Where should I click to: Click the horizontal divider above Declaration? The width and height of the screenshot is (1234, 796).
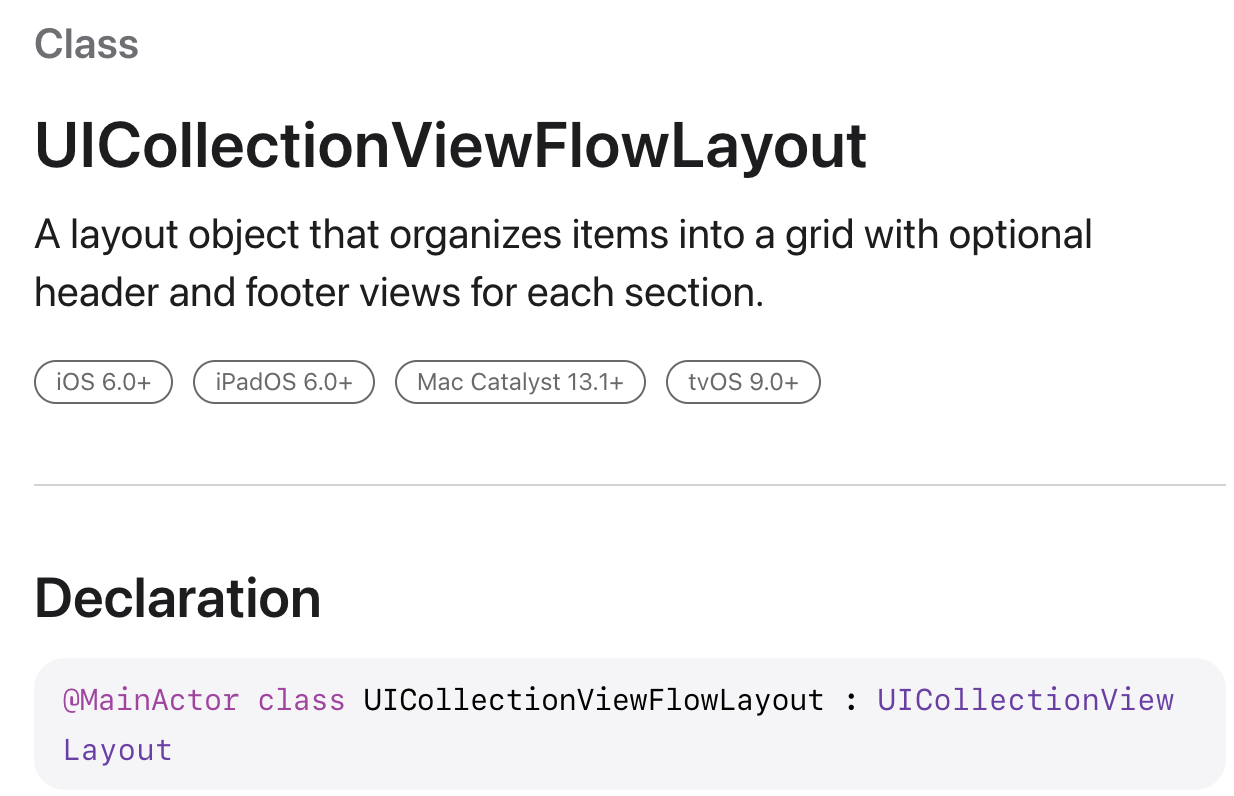(630, 485)
